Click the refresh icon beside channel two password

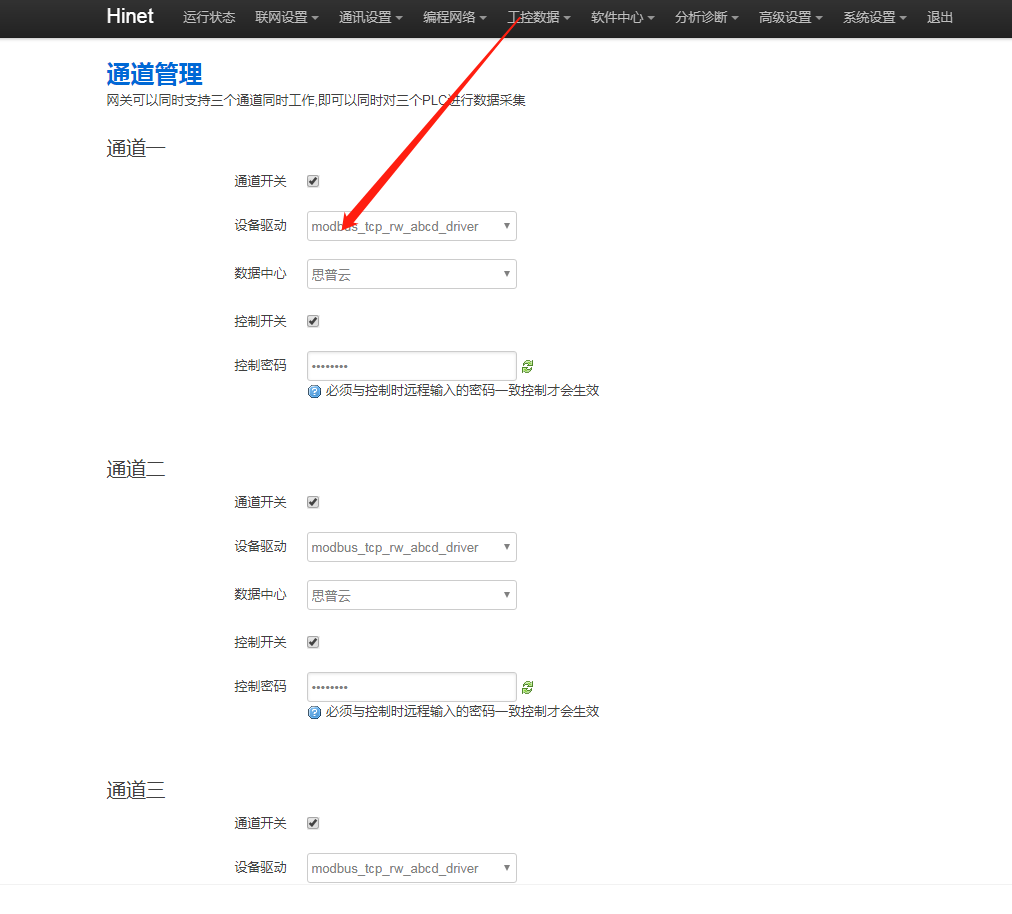tap(528, 688)
